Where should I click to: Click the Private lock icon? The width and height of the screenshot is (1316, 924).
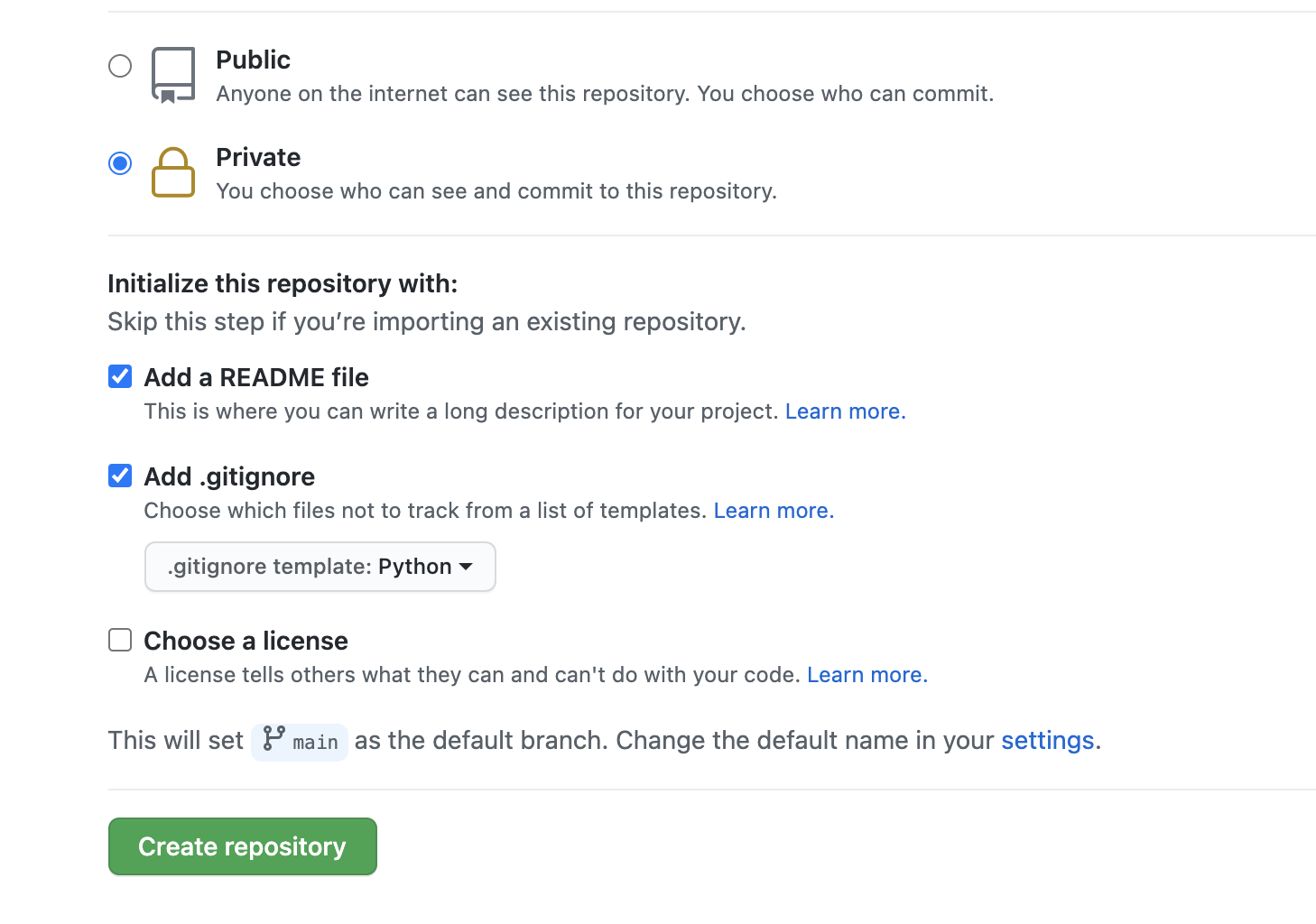click(173, 172)
